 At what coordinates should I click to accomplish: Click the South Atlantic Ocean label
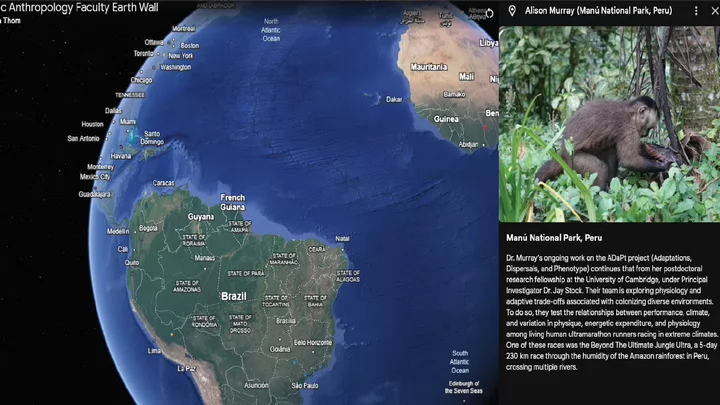pos(460,362)
